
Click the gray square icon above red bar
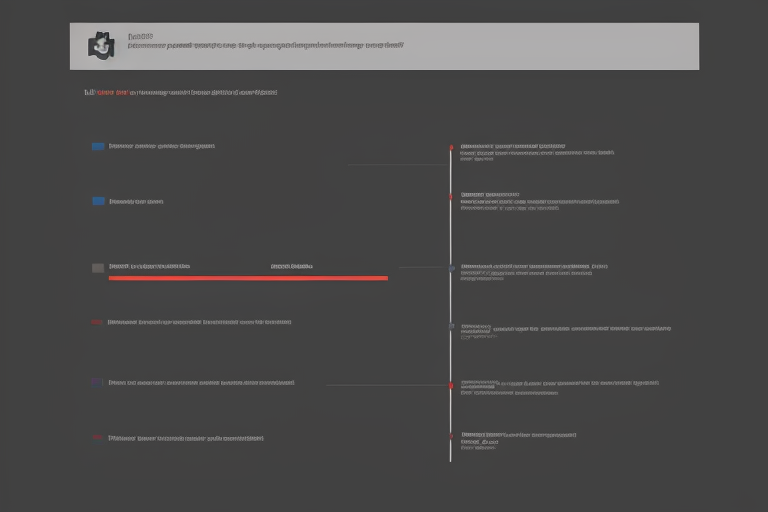(x=98, y=268)
